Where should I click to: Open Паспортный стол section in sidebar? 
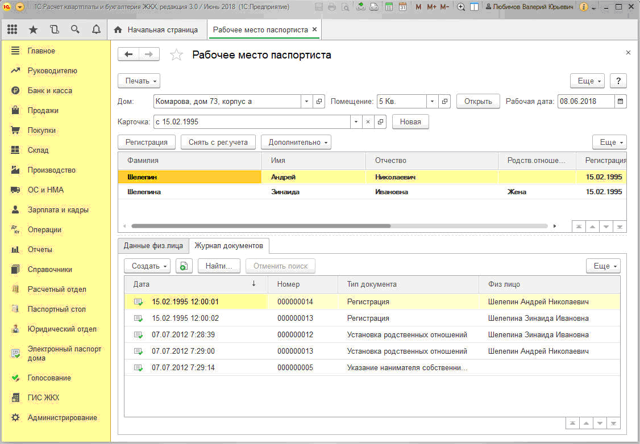[56, 309]
